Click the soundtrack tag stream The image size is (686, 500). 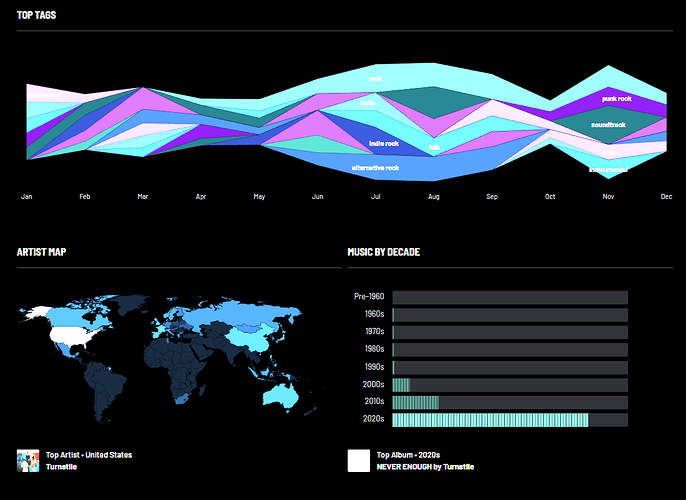click(x=608, y=125)
